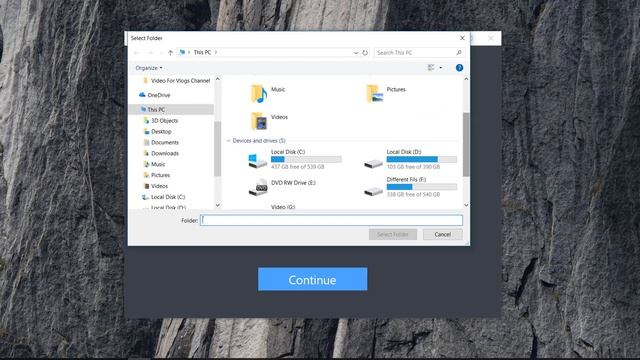Click the OneDrive cloud icon
The image size is (640, 360).
pos(142,95)
